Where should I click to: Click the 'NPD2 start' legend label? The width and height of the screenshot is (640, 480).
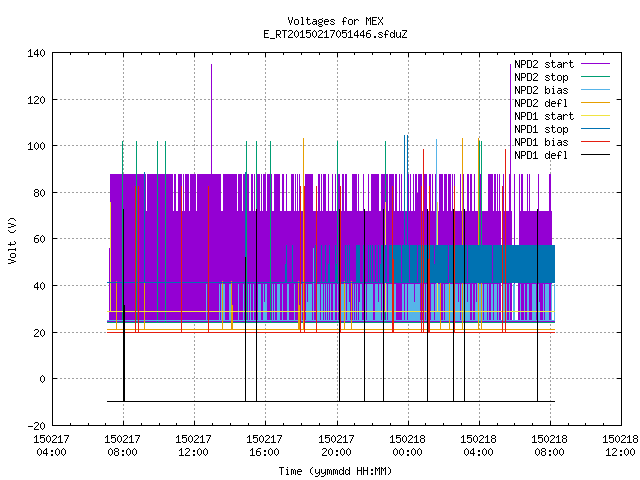[x=544, y=64]
